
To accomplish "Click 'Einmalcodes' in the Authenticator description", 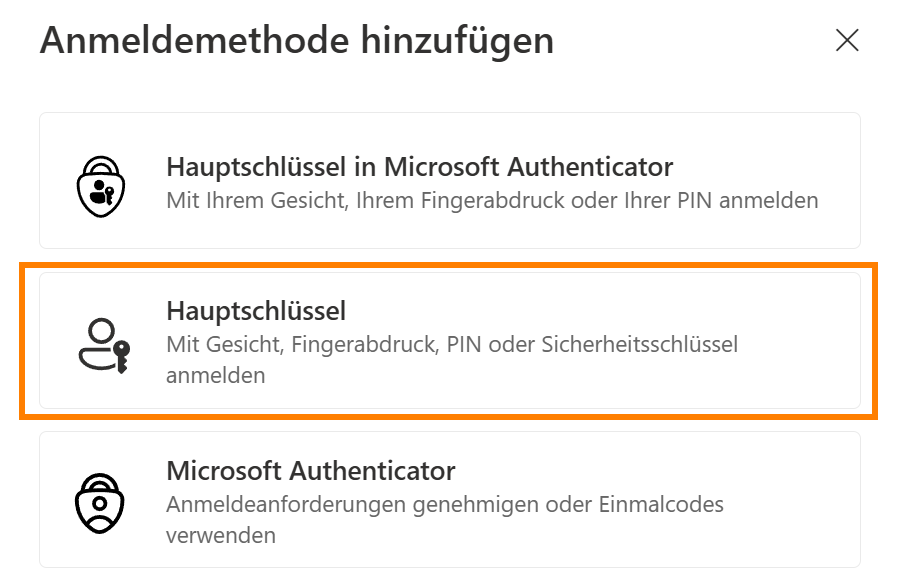I will point(661,504).
